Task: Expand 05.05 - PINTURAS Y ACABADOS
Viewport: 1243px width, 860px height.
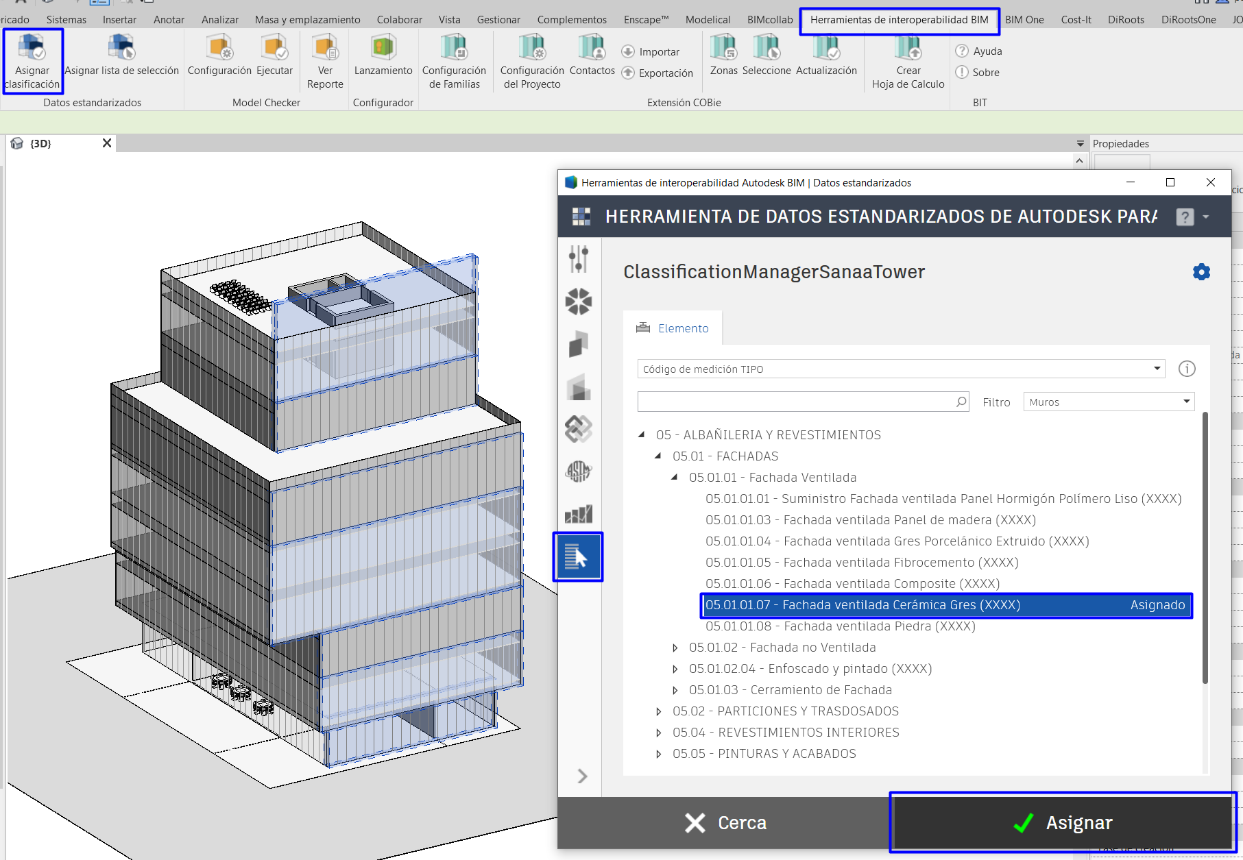Action: pyautogui.click(x=658, y=754)
